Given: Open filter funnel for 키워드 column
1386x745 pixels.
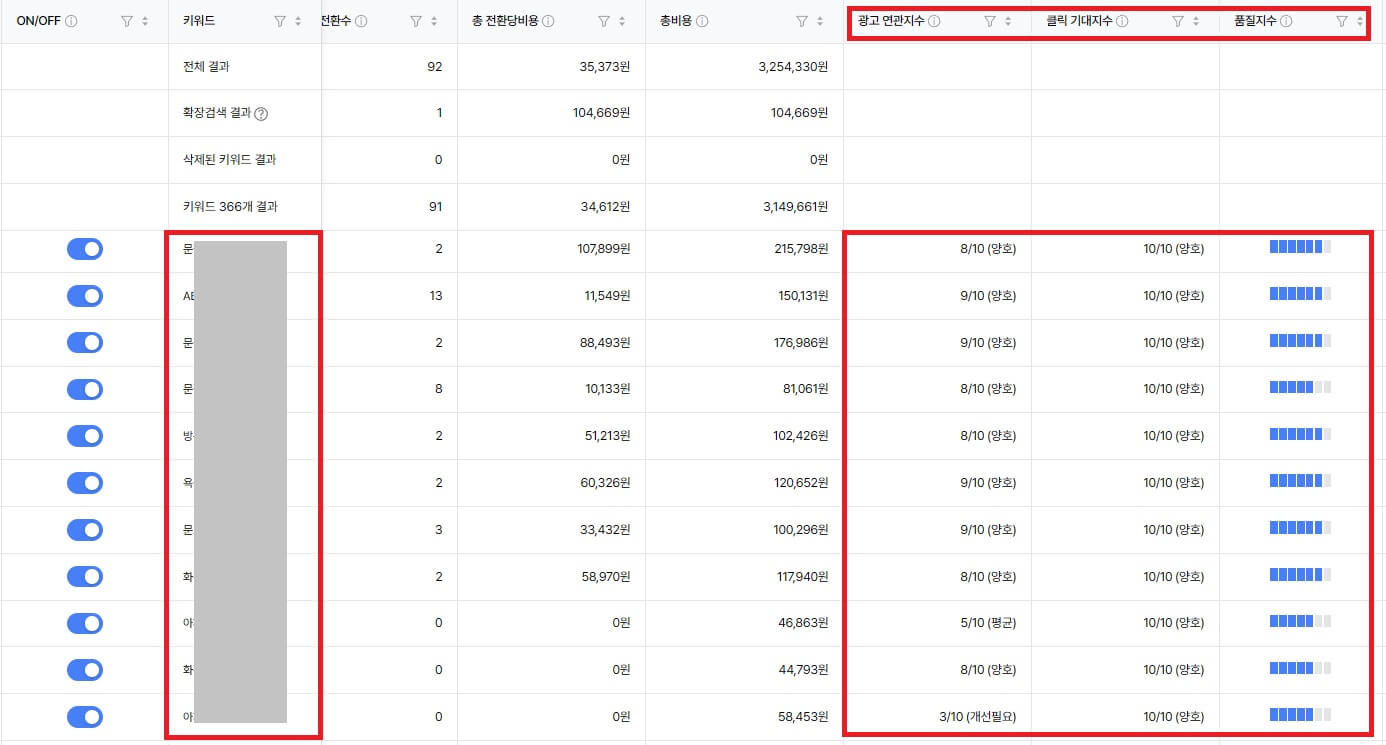Looking at the screenshot, I should click(x=279, y=21).
